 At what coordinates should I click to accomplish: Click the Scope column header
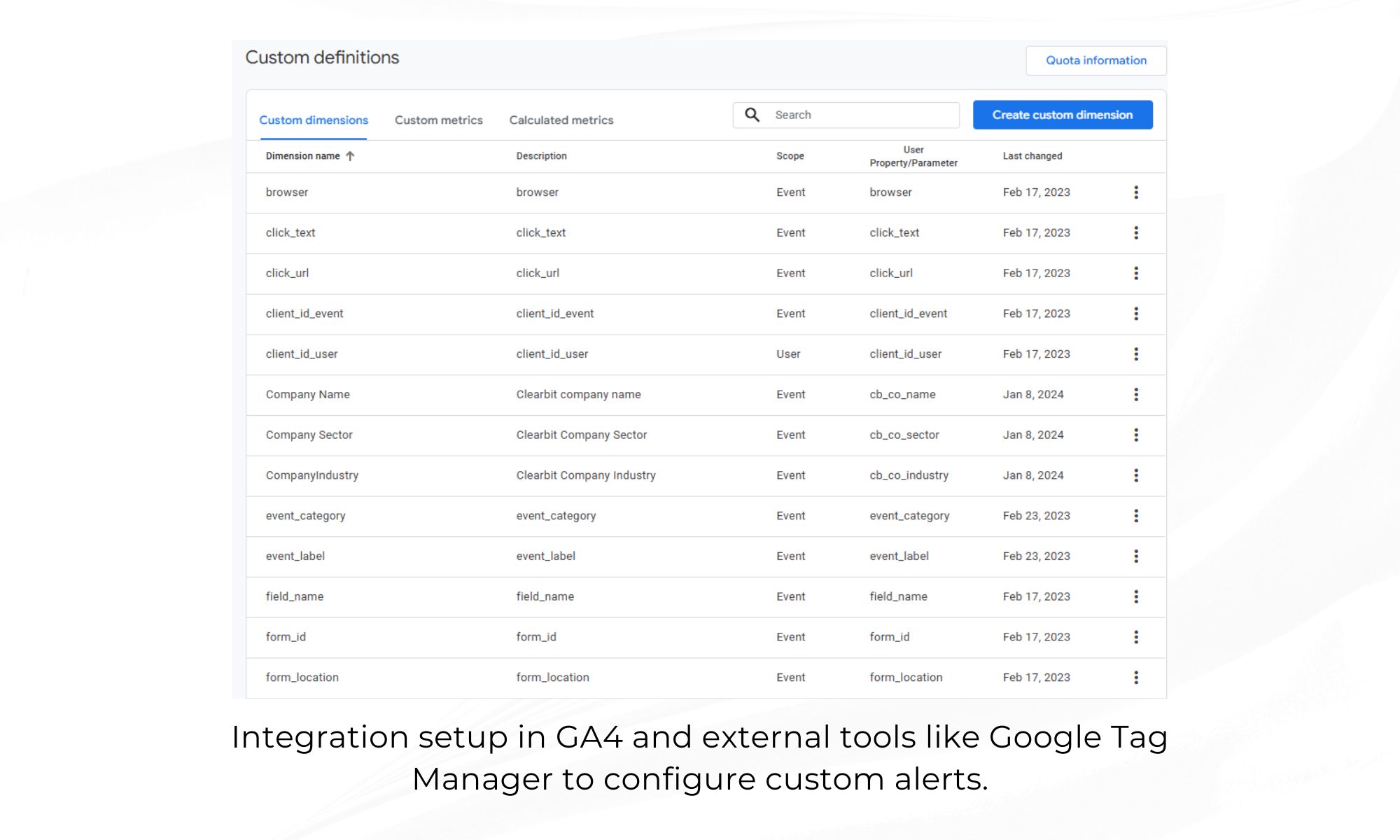point(790,156)
